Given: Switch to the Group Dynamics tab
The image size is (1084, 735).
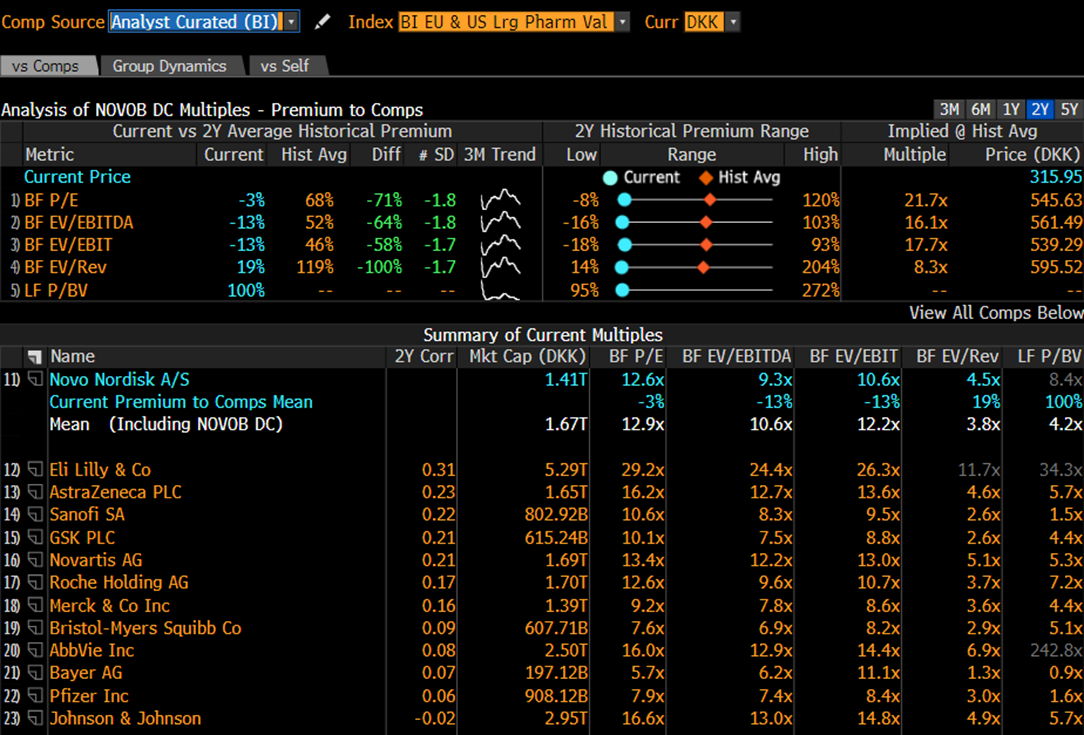Looking at the screenshot, I should click(x=169, y=66).
